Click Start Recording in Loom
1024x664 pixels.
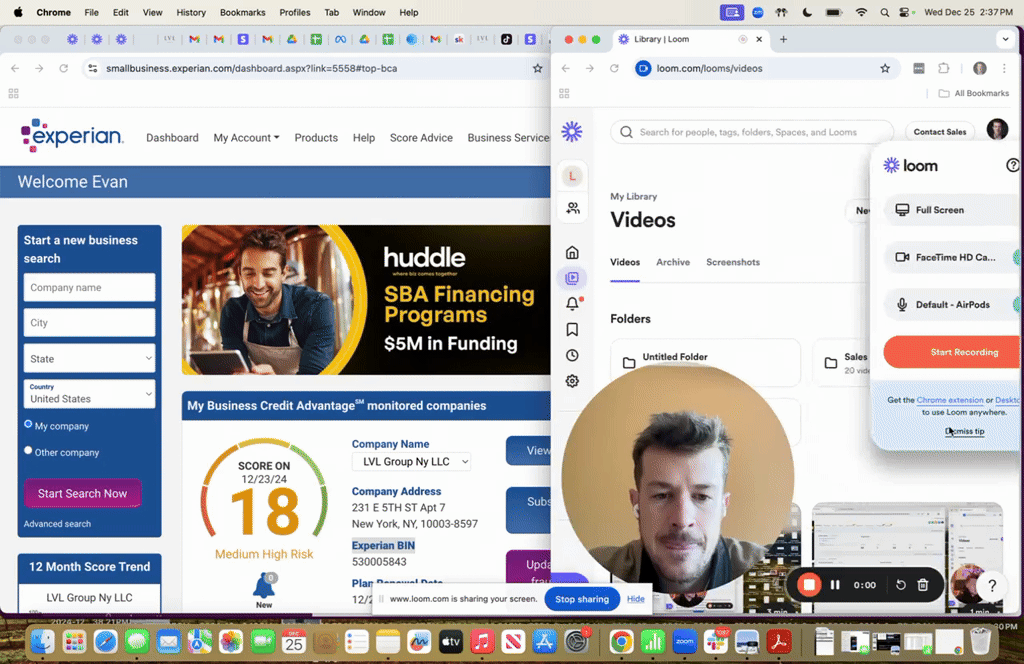click(x=952, y=352)
